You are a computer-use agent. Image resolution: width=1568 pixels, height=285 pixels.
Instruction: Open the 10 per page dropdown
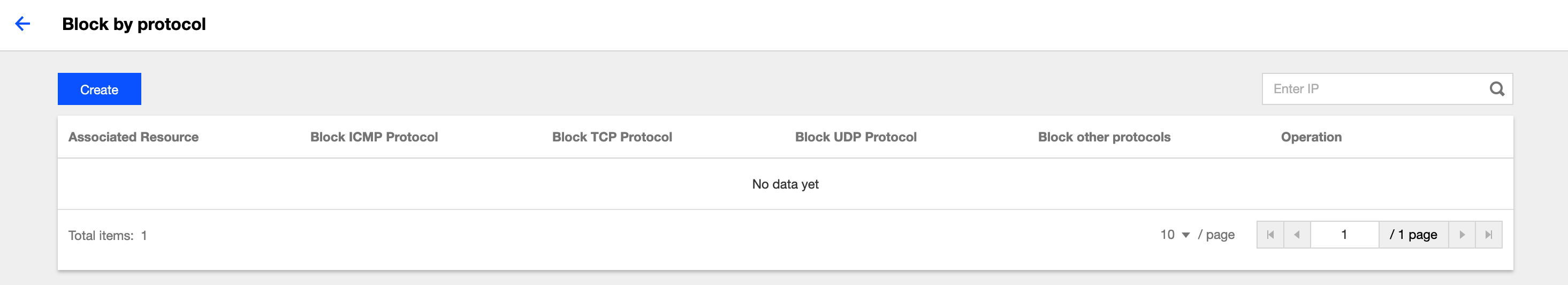(1175, 235)
